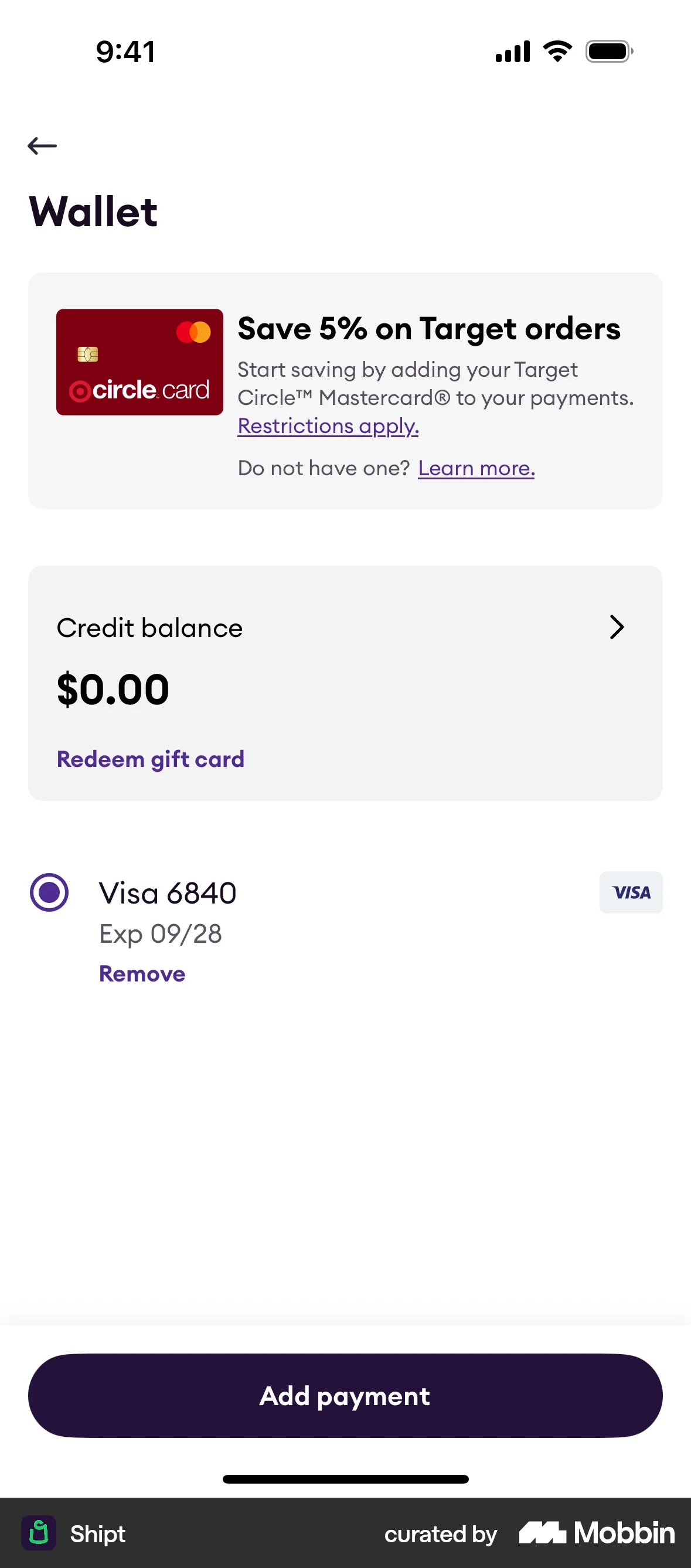Tap the $0.00 credit balance amount
Screen dimensions: 691x1568
pos(113,690)
